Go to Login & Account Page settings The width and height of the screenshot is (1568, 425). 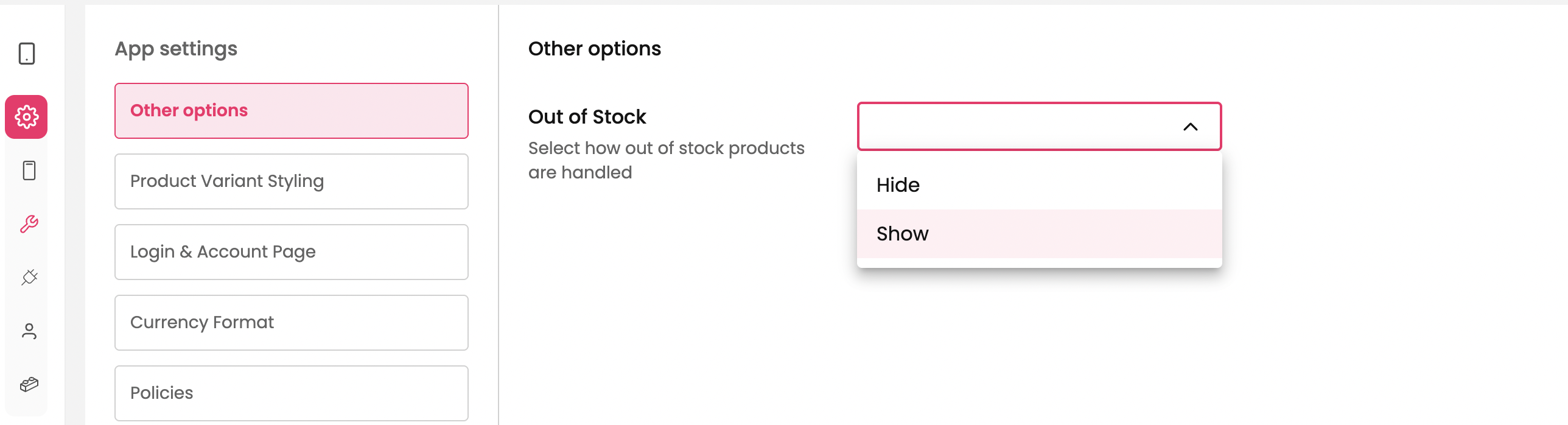click(x=291, y=252)
